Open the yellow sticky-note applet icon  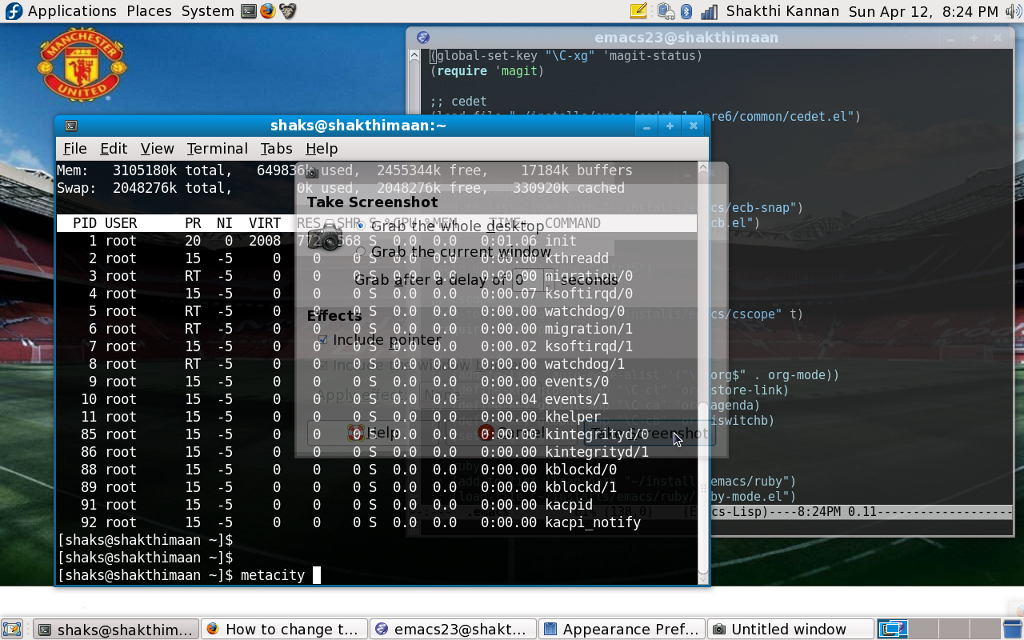(x=638, y=11)
